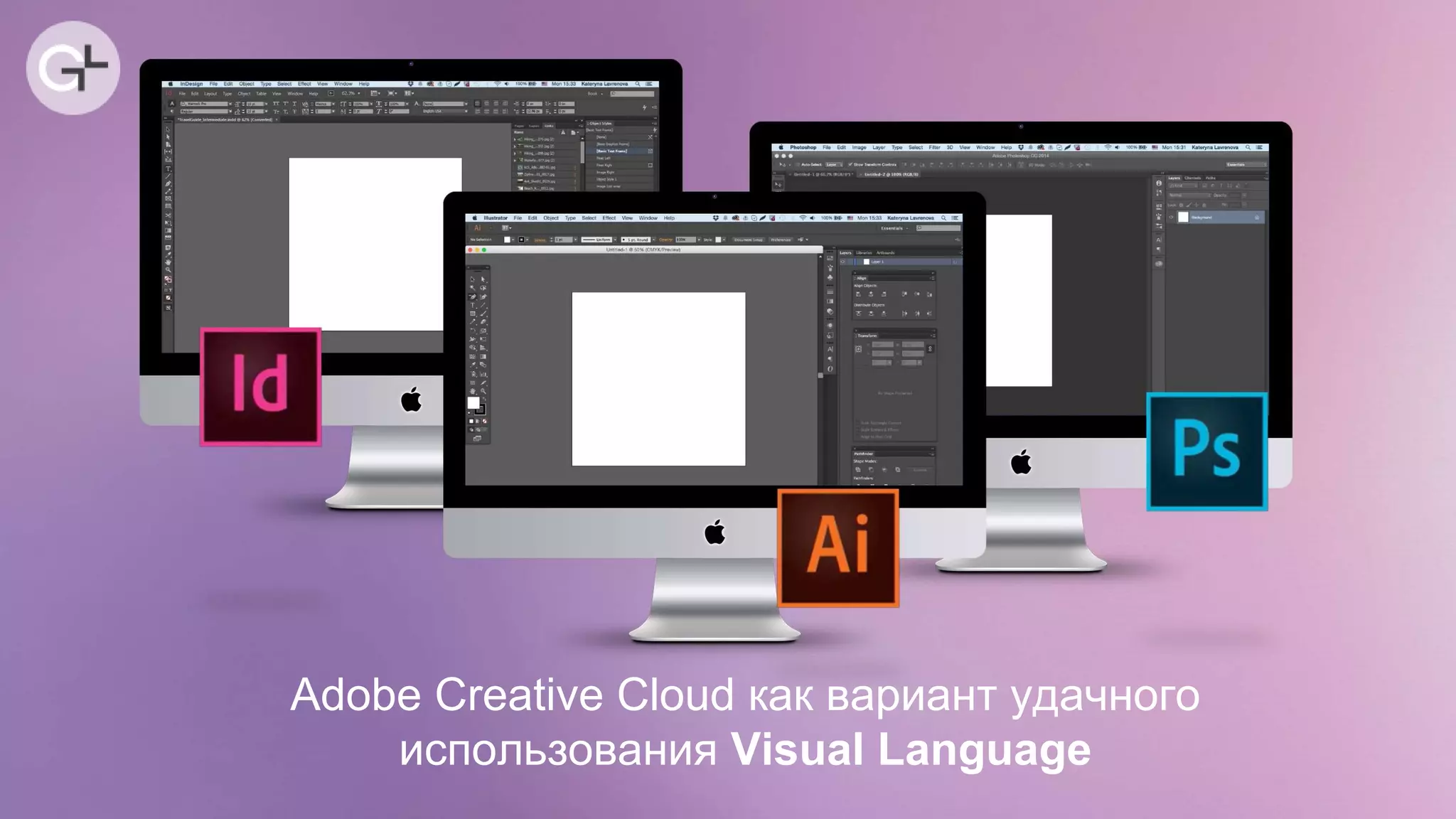The height and width of the screenshot is (819, 1456).
Task: Activate the Type tool in Illustrator toolbox
Action: coord(472,305)
